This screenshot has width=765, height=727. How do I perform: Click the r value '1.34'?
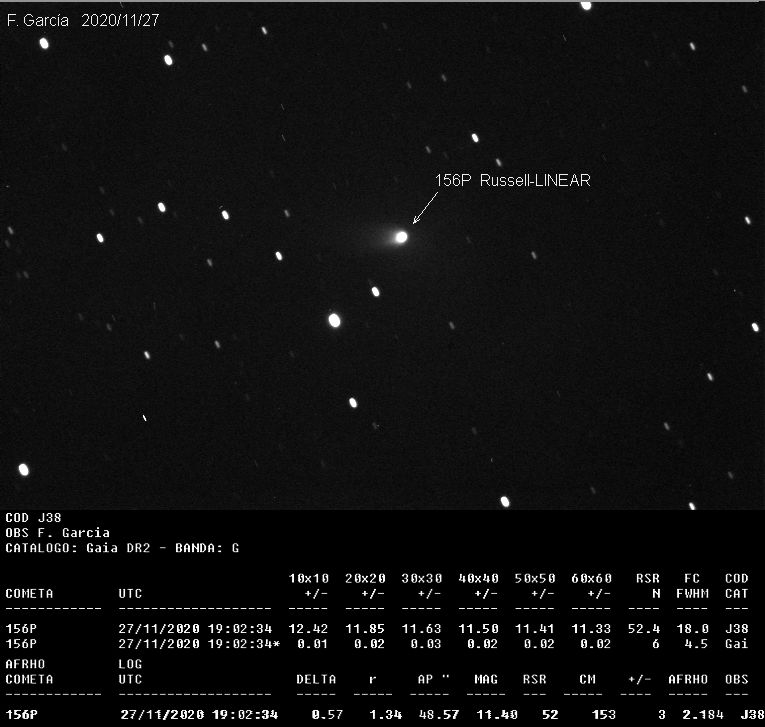pos(386,715)
